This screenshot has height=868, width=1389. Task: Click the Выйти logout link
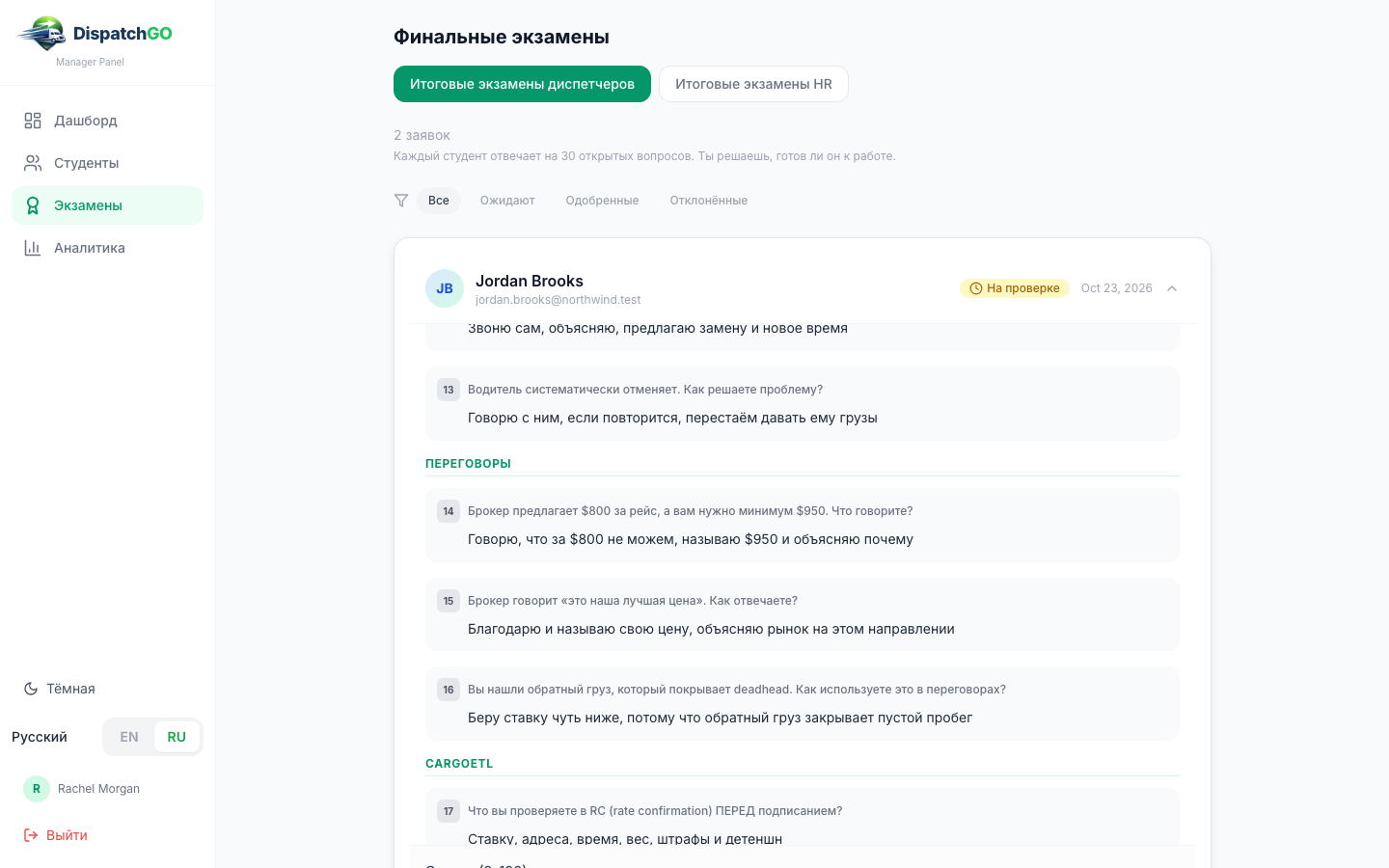[56, 835]
